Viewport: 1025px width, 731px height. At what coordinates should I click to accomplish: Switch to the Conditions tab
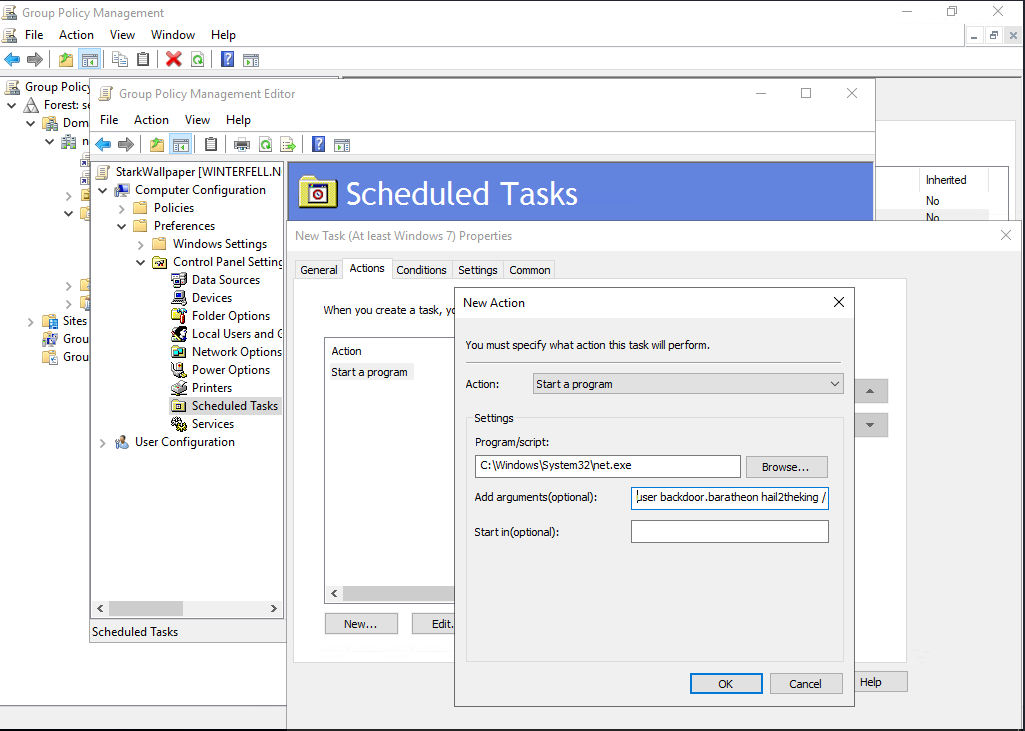(x=421, y=269)
